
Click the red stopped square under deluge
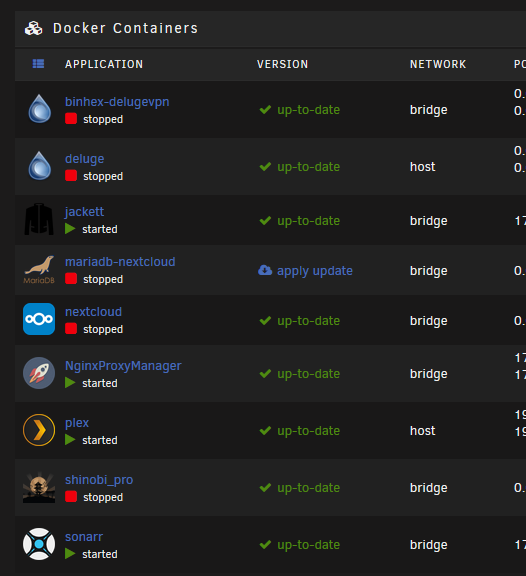point(71,176)
